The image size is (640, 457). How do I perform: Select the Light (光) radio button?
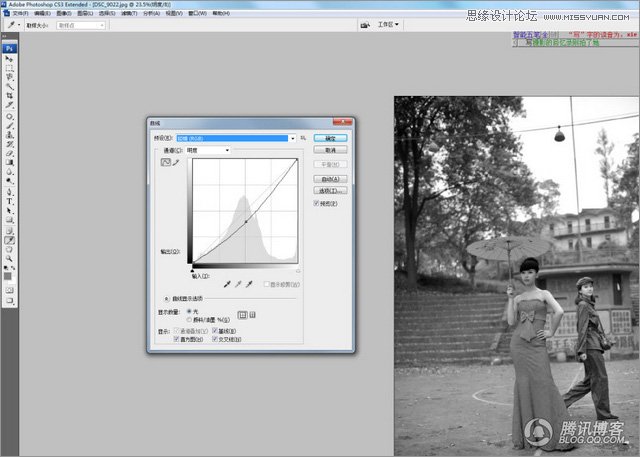click(189, 311)
